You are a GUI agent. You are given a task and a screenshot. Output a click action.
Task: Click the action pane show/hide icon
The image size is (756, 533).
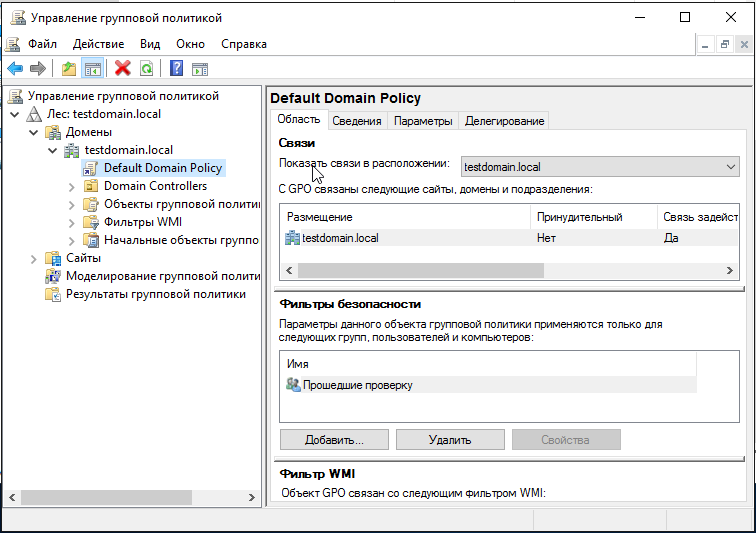tap(200, 68)
